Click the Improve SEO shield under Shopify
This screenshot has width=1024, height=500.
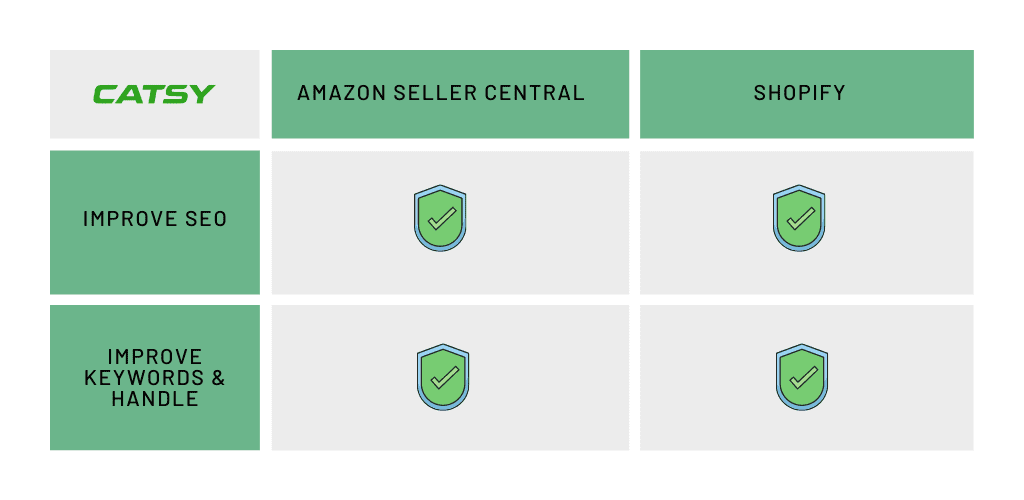(x=799, y=218)
